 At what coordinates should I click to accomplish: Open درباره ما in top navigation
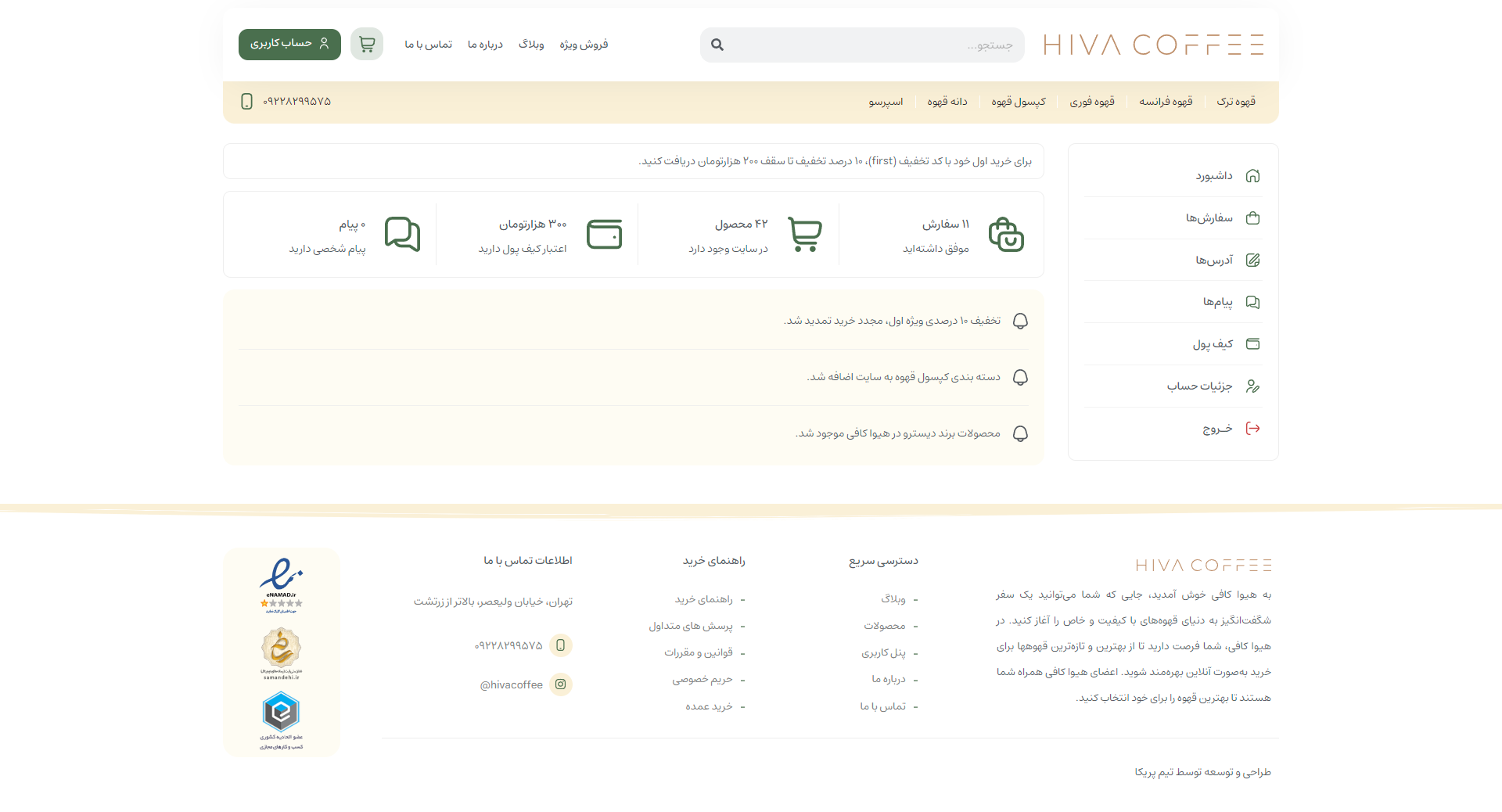click(x=485, y=45)
